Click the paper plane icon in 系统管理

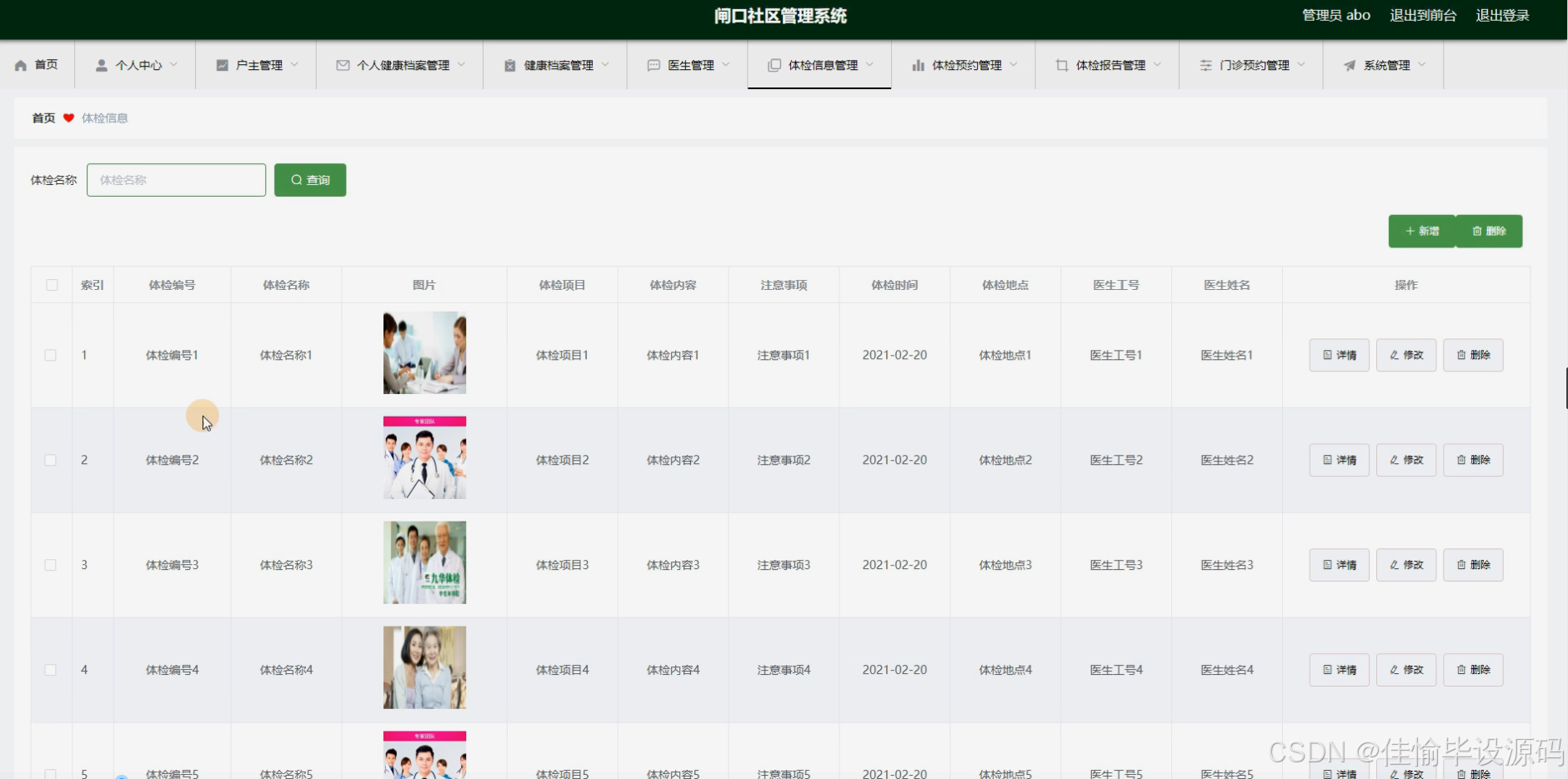tap(1350, 65)
